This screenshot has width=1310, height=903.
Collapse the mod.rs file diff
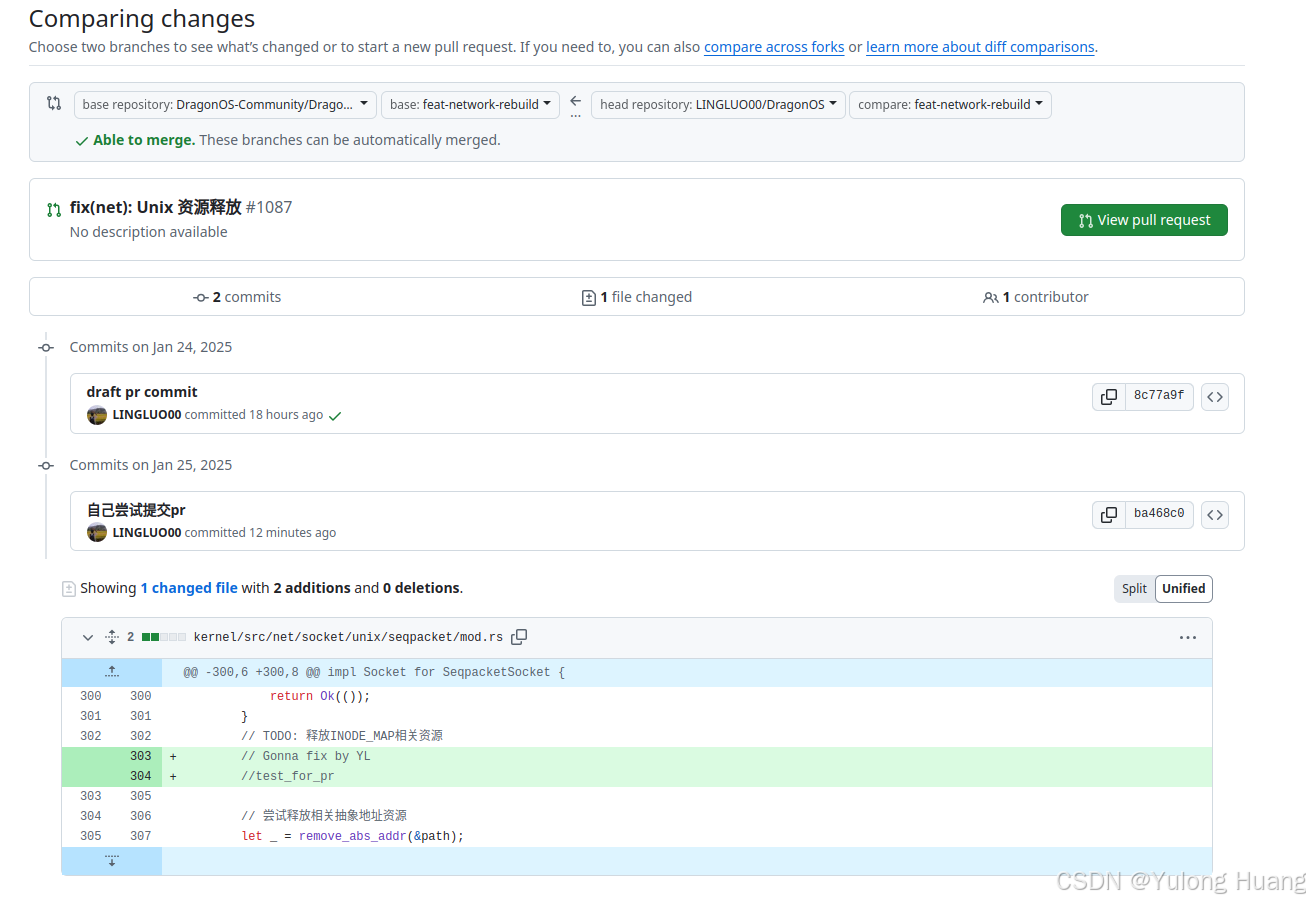click(x=87, y=637)
